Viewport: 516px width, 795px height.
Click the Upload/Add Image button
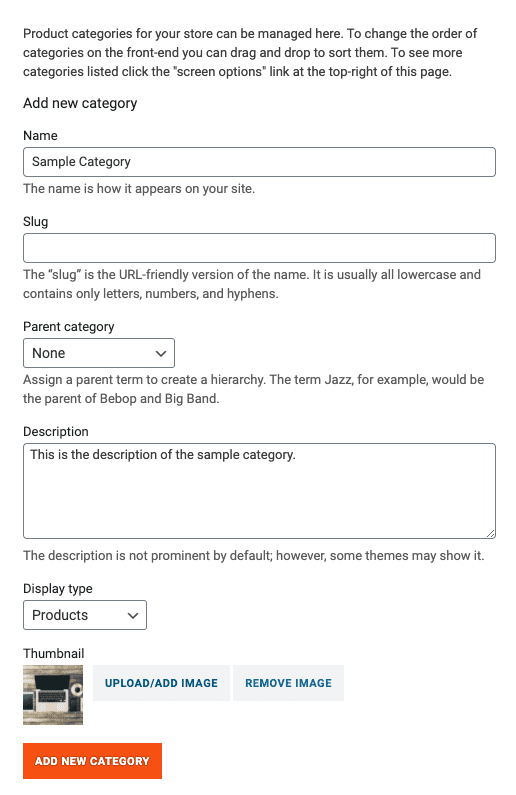coord(161,683)
